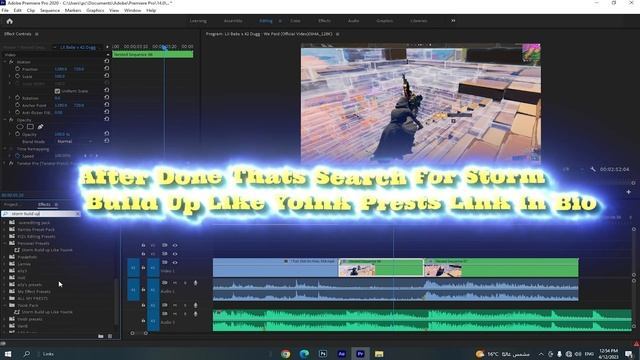Image resolution: width=640 pixels, height=360 pixels.
Task: Click the Effect Controls timeline playhead
Action: coord(164,47)
